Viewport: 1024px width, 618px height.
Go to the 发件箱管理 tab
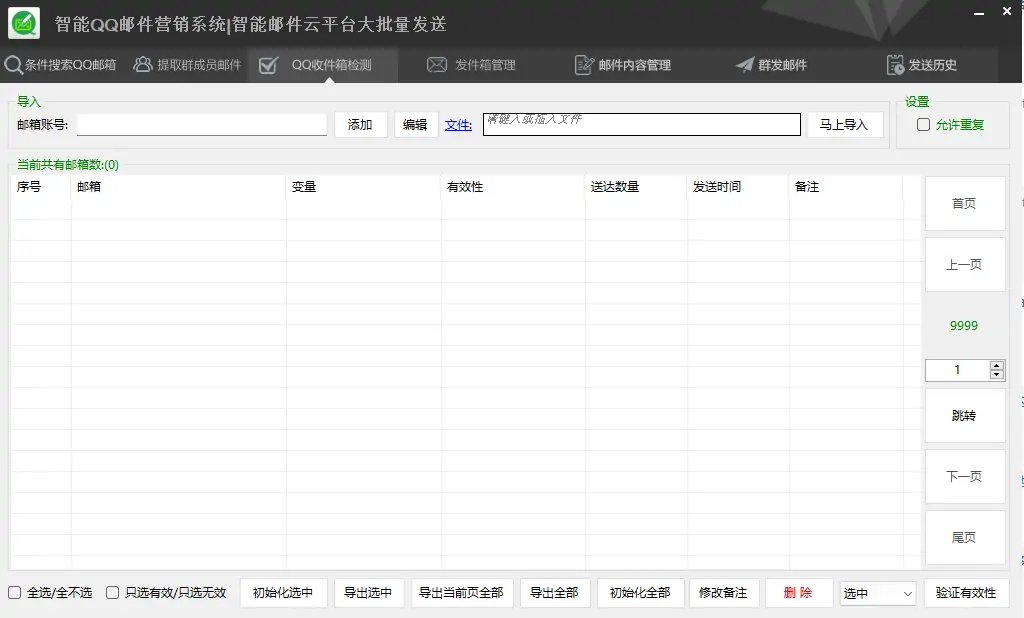472,65
